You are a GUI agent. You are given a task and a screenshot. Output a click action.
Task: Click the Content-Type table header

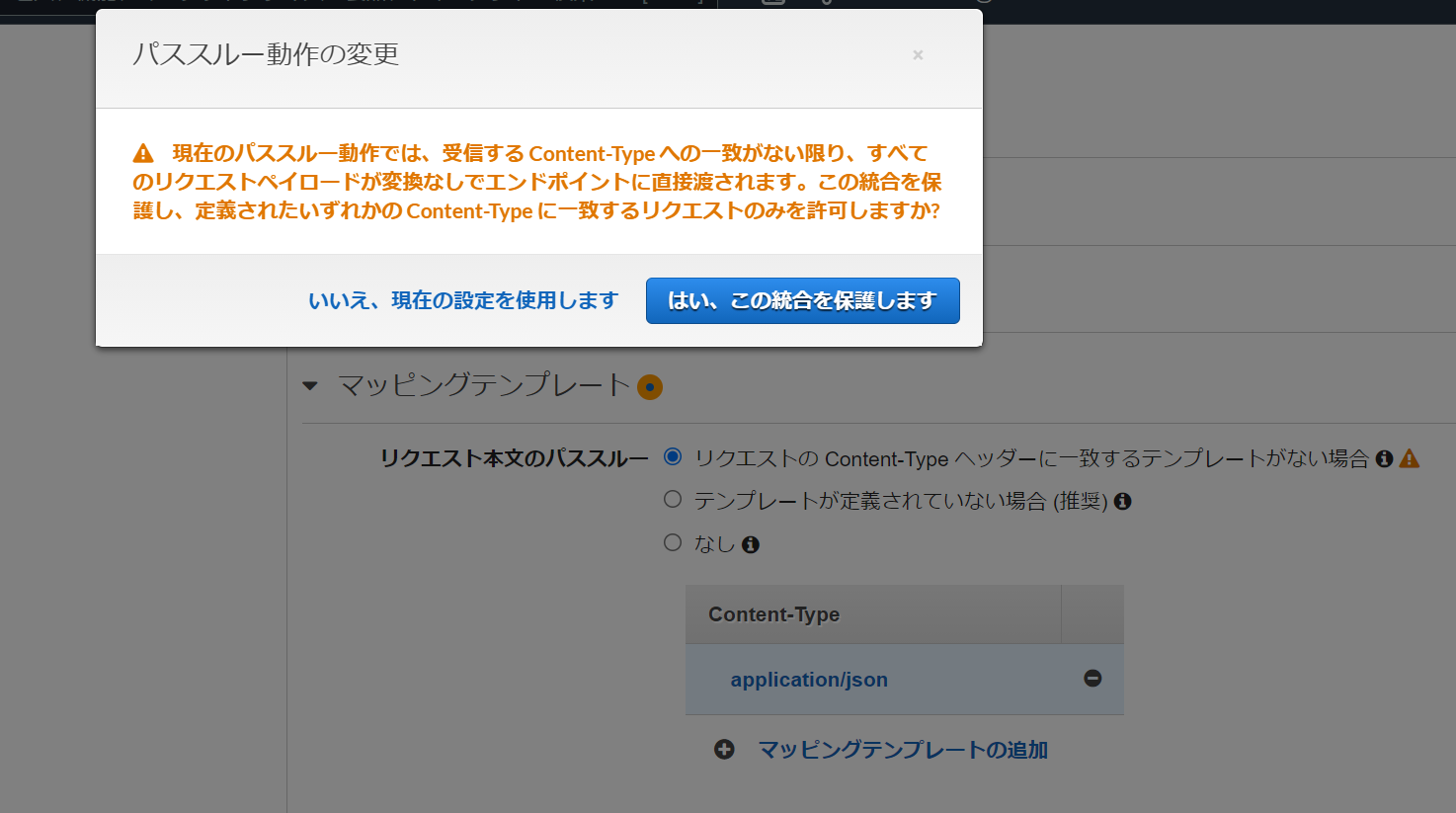click(773, 613)
